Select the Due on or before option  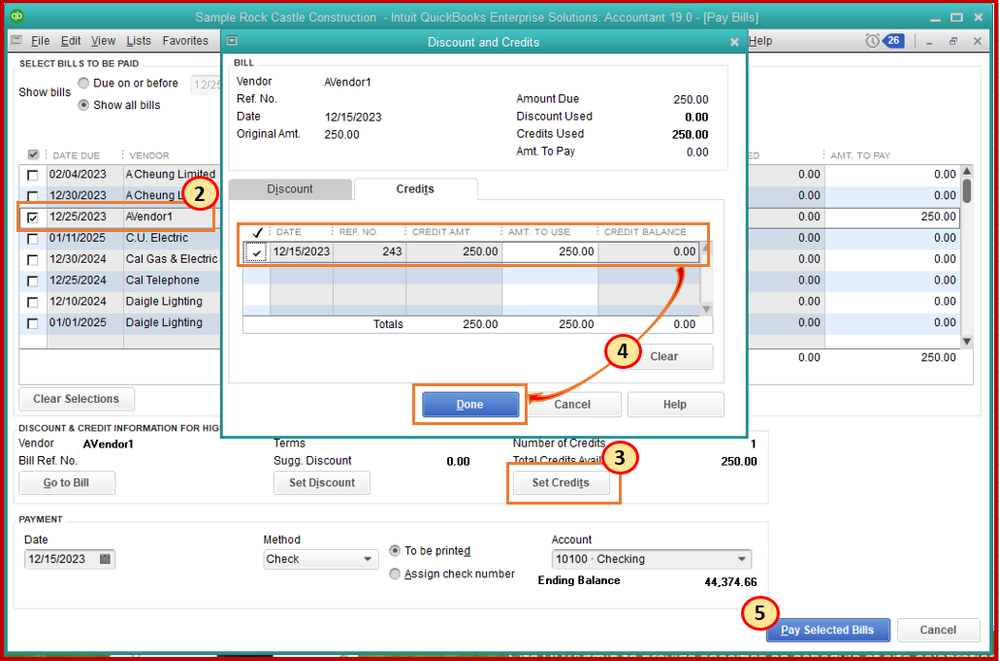[84, 83]
